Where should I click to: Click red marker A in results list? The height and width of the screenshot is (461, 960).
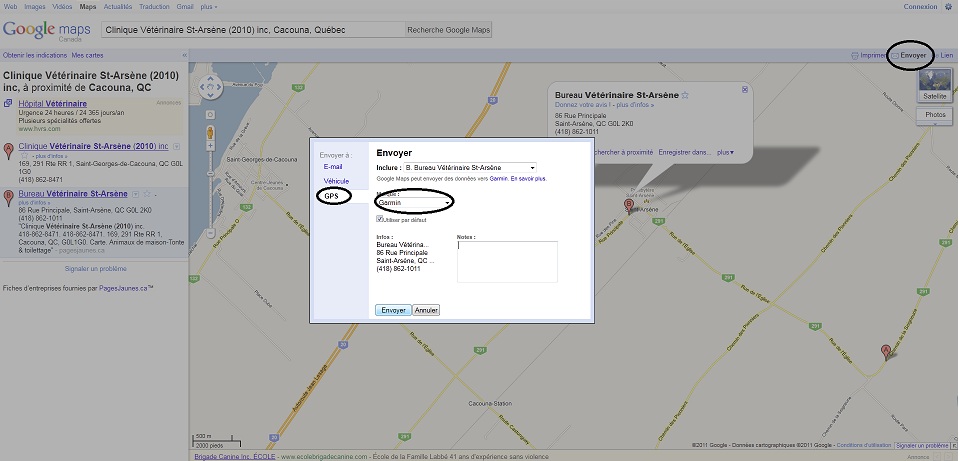(x=9, y=151)
